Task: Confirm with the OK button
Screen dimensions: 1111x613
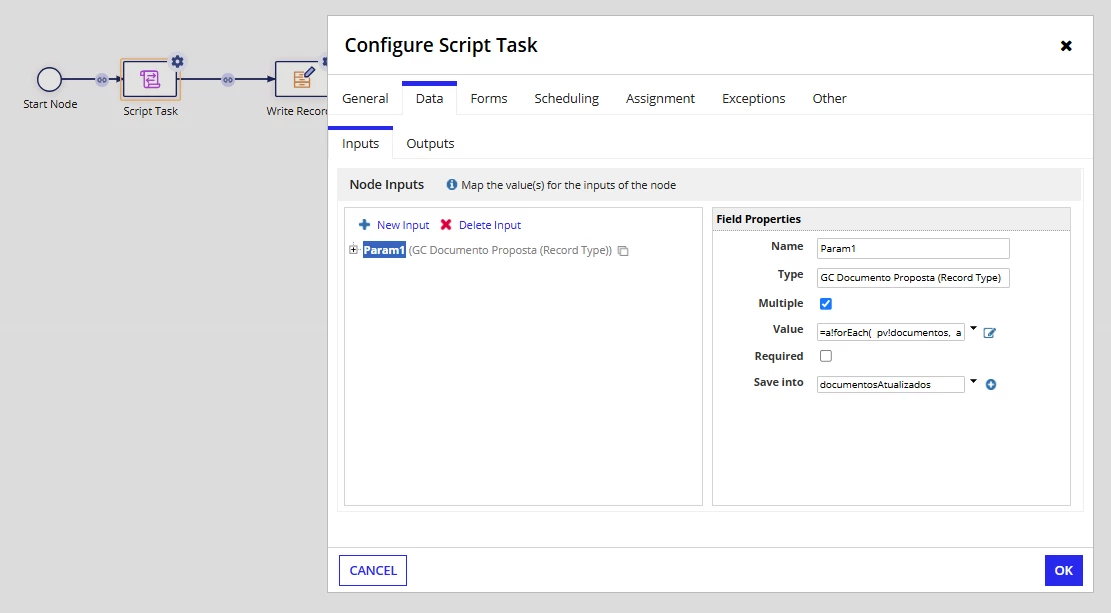Action: (1064, 570)
